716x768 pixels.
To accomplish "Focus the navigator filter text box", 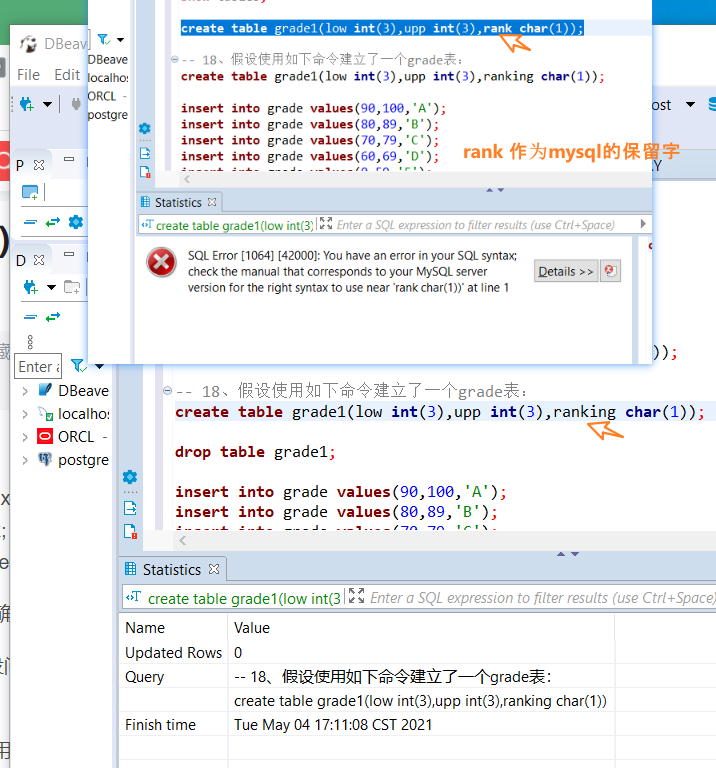I will coord(38,366).
